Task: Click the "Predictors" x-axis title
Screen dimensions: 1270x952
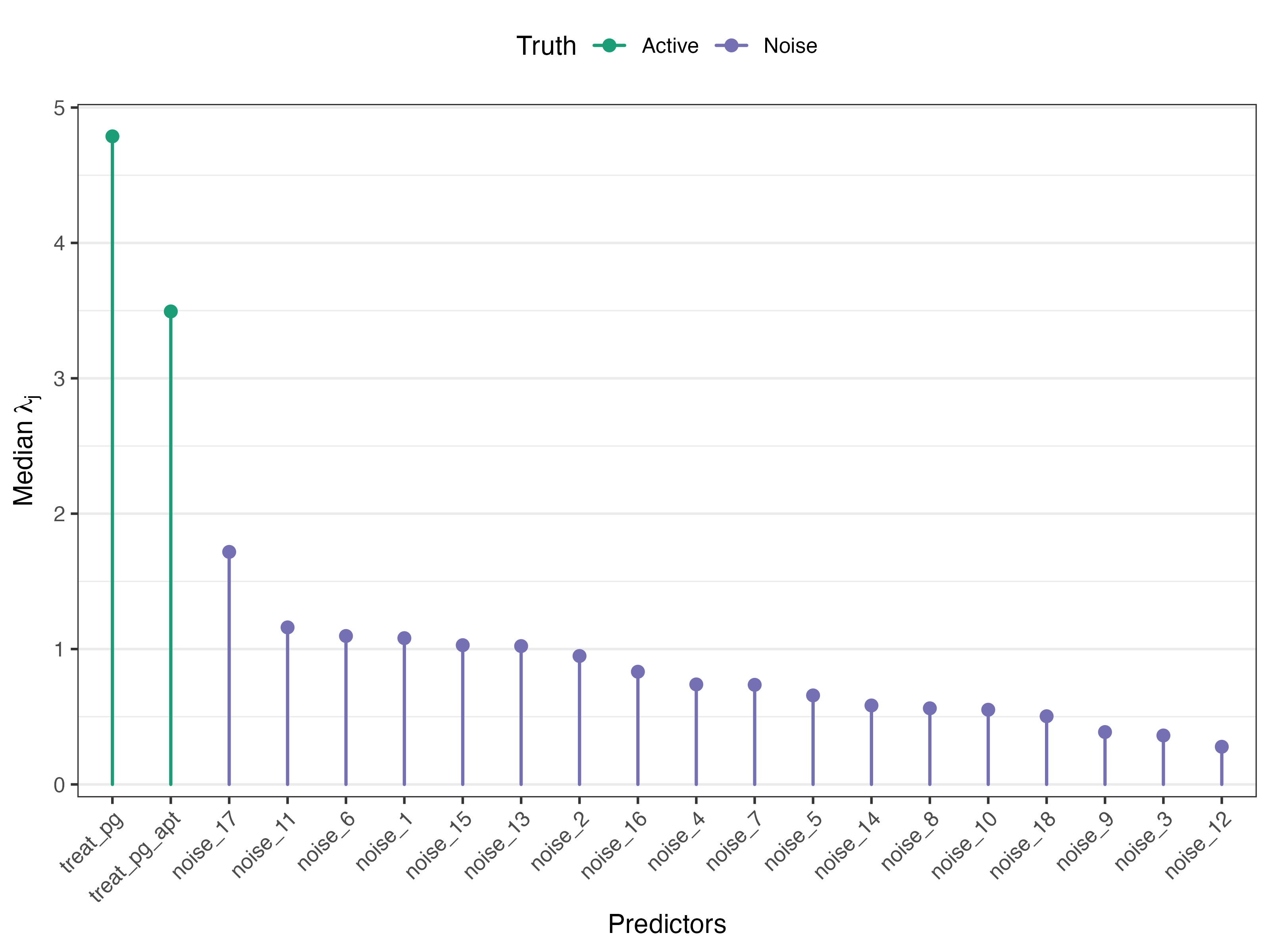Action: point(667,925)
